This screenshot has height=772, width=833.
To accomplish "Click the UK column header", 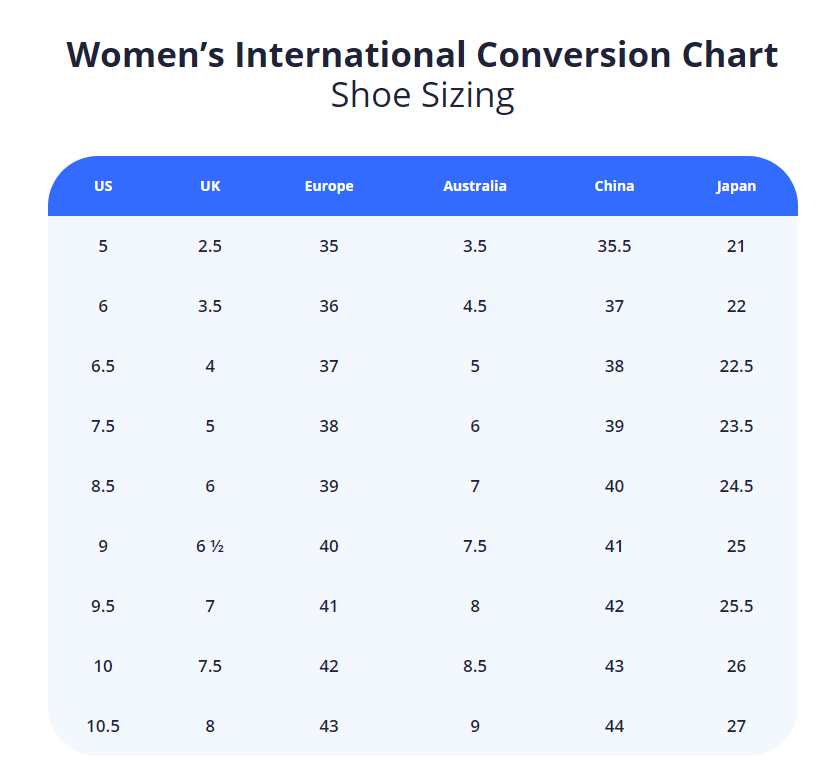I will 210,186.
